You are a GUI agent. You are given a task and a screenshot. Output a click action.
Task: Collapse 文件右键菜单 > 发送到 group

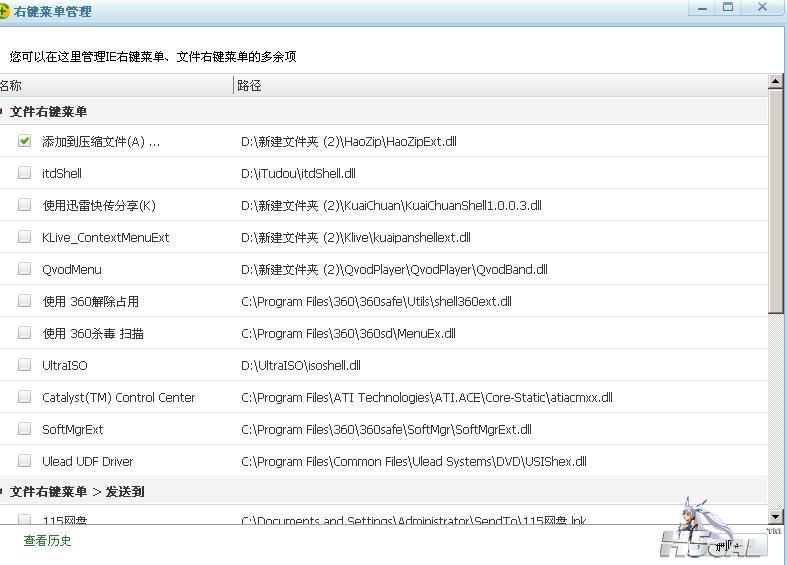click(x=2, y=491)
